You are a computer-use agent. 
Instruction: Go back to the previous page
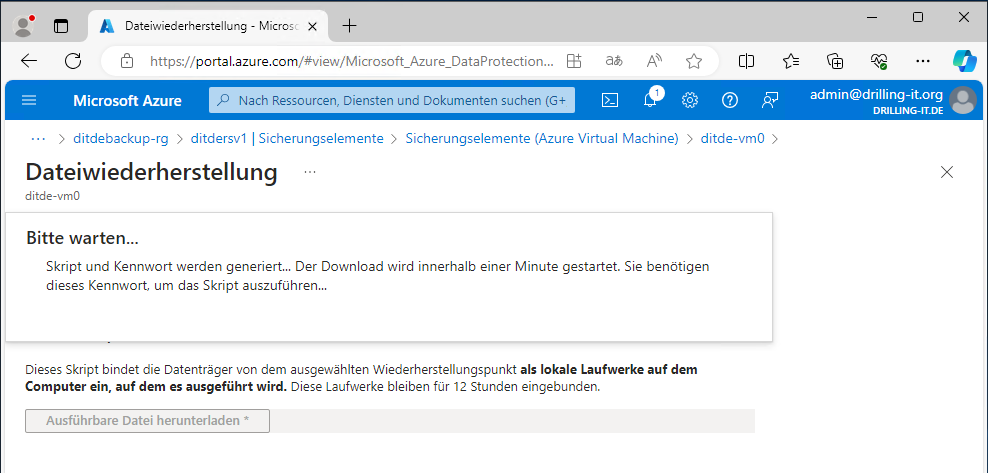click(29, 61)
